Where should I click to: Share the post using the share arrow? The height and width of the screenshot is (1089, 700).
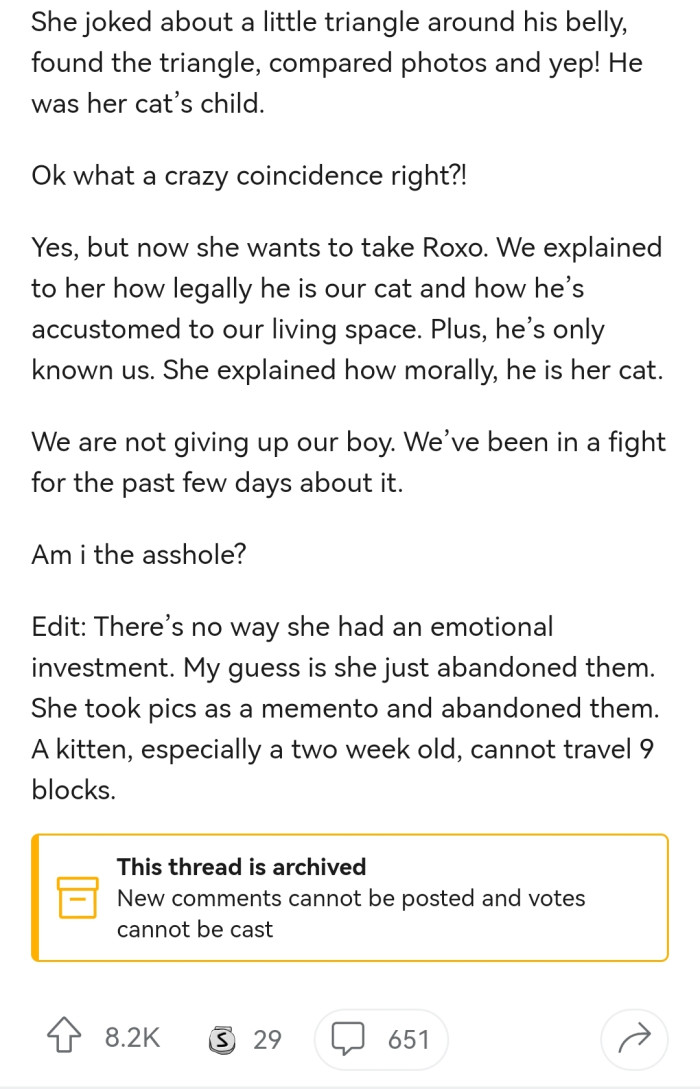coord(633,1038)
